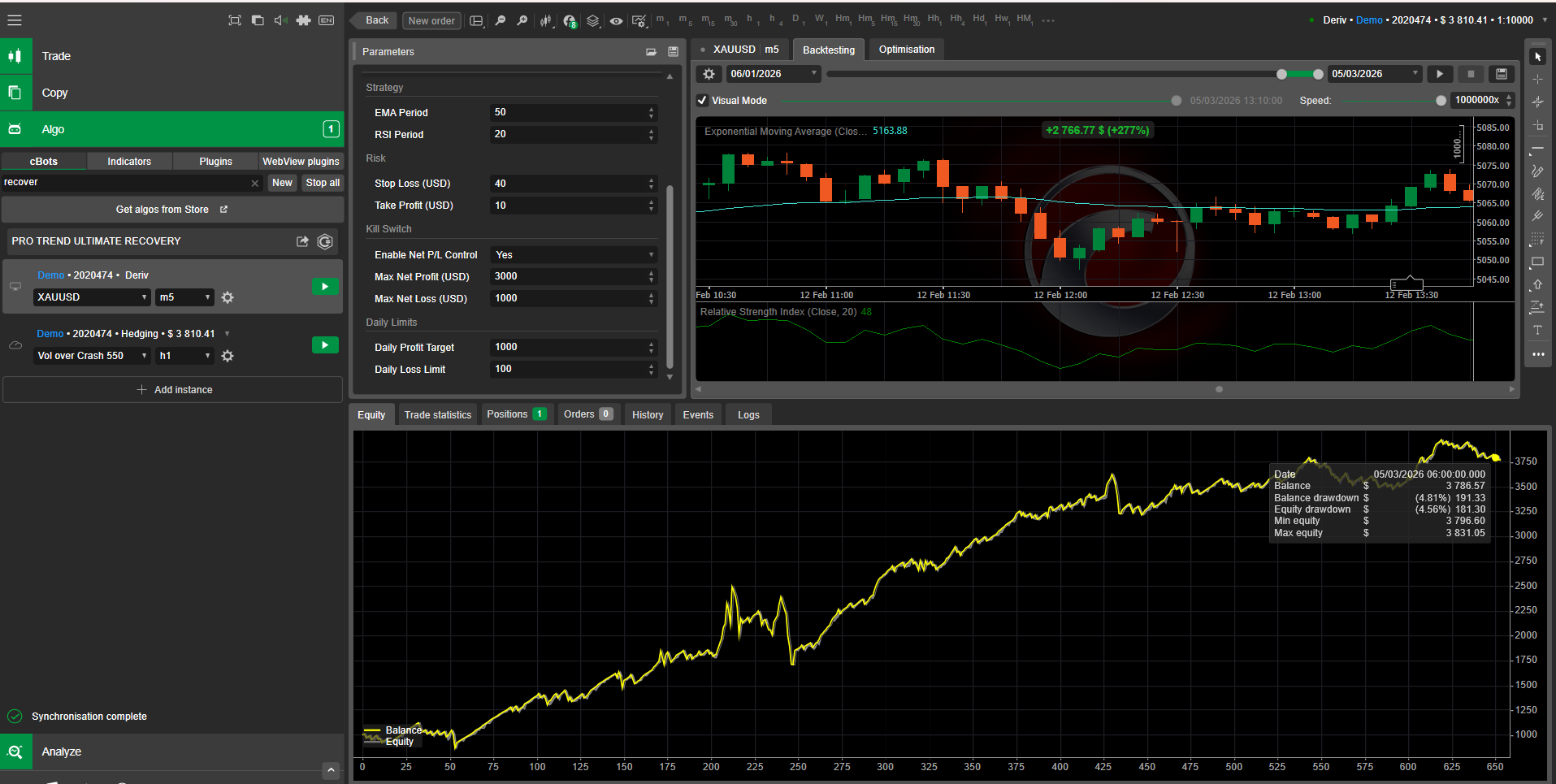The width and height of the screenshot is (1556, 784).
Task: Open the Trade statistics tab
Action: coord(437,415)
